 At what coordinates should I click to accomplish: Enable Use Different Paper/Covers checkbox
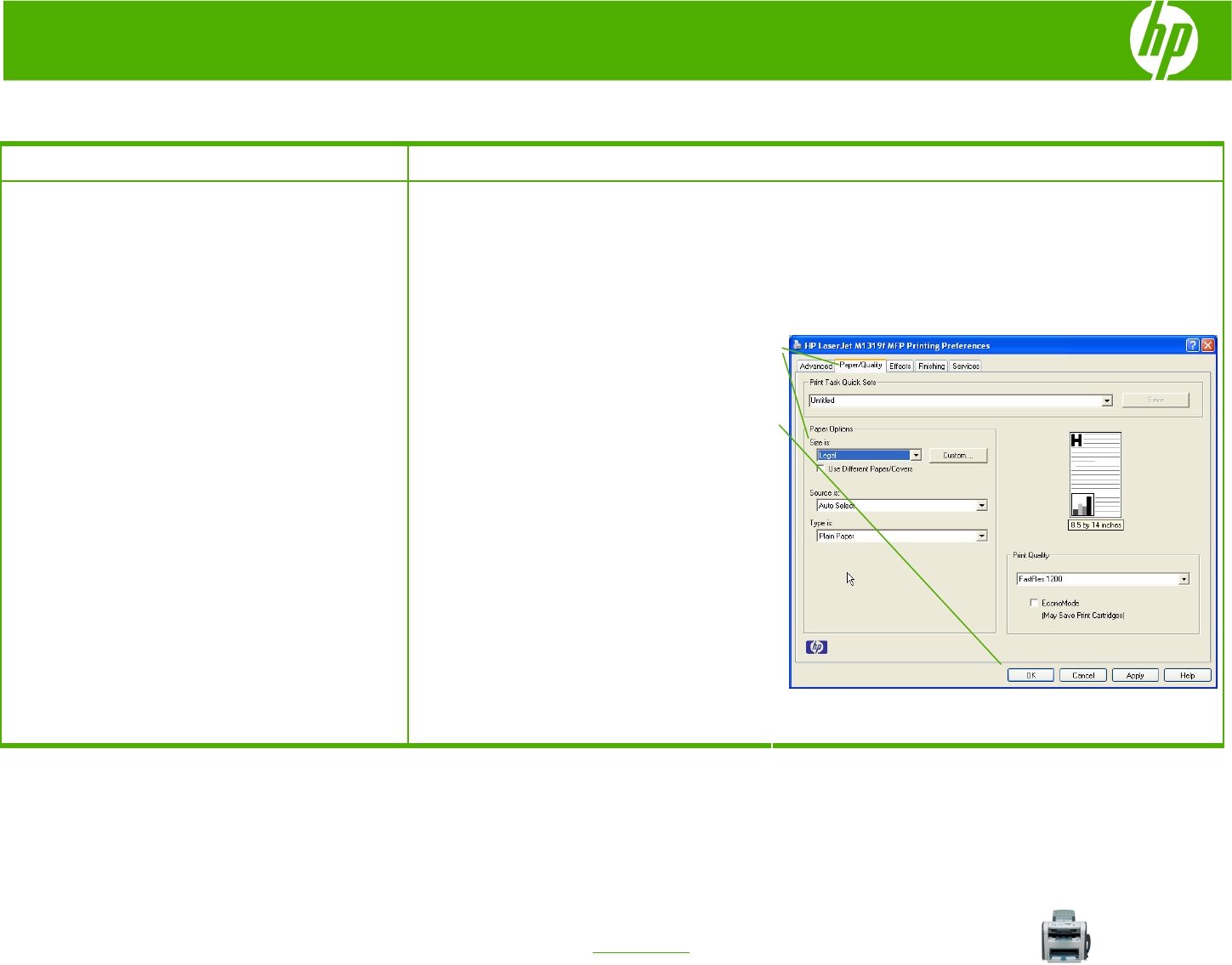coord(820,468)
